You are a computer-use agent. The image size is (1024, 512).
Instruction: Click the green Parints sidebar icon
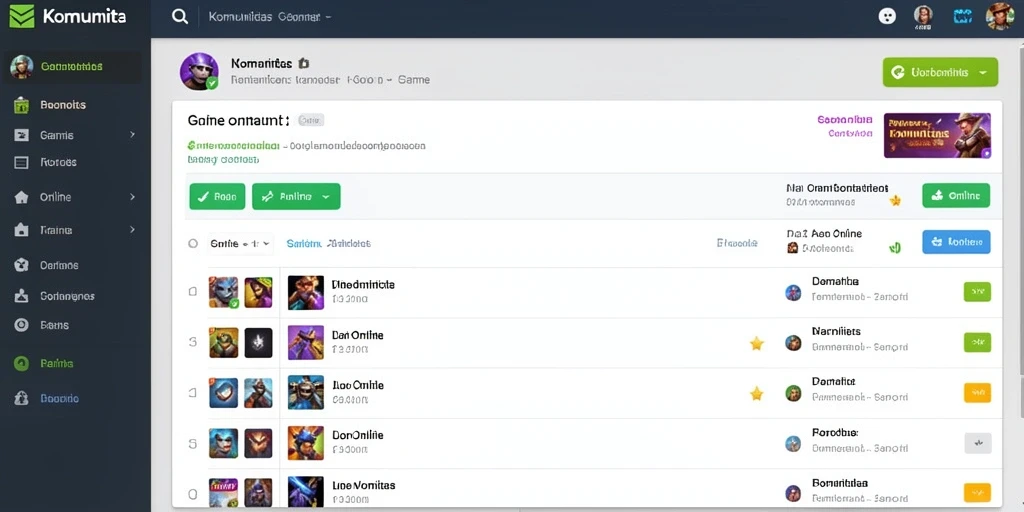[22, 364]
